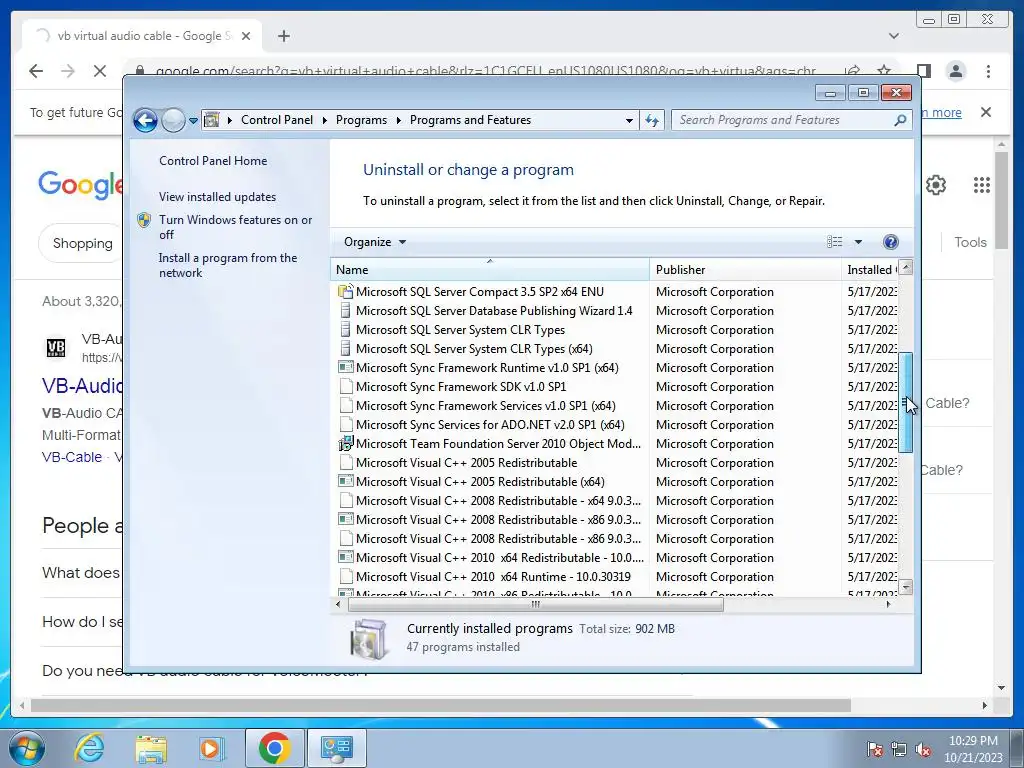This screenshot has height=768, width=1024.
Task: Refresh Programs and Features list
Action: [652, 120]
